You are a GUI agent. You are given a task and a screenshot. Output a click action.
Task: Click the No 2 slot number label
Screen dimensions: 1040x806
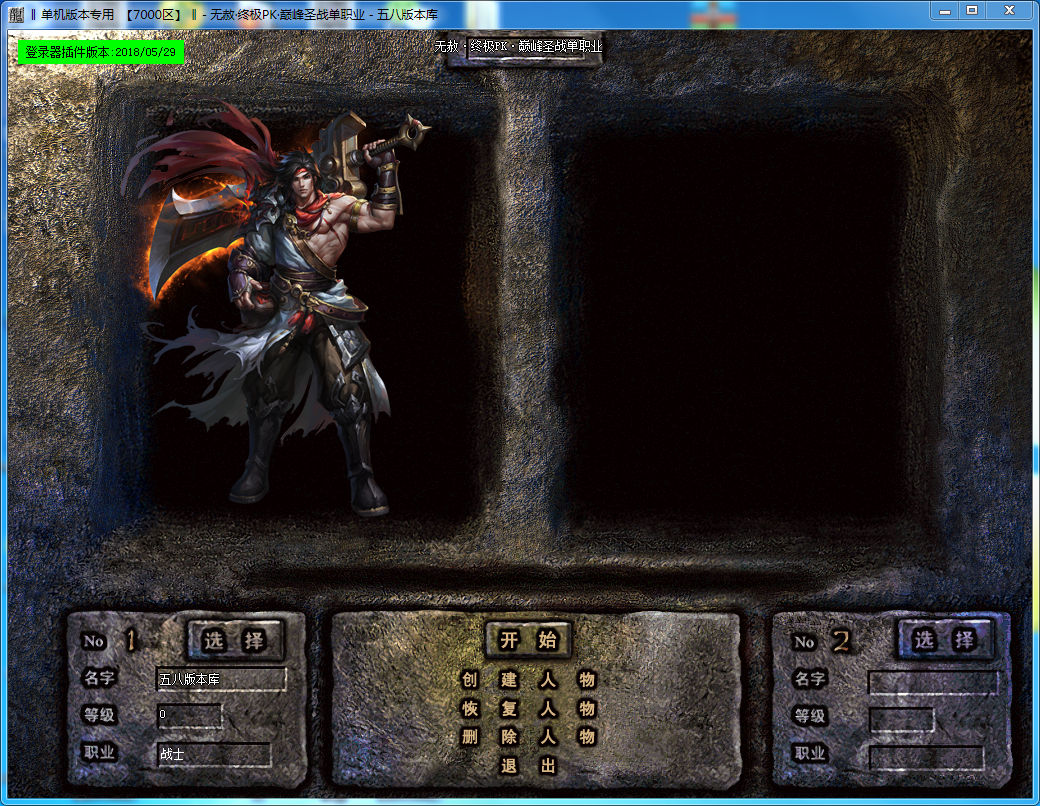821,641
